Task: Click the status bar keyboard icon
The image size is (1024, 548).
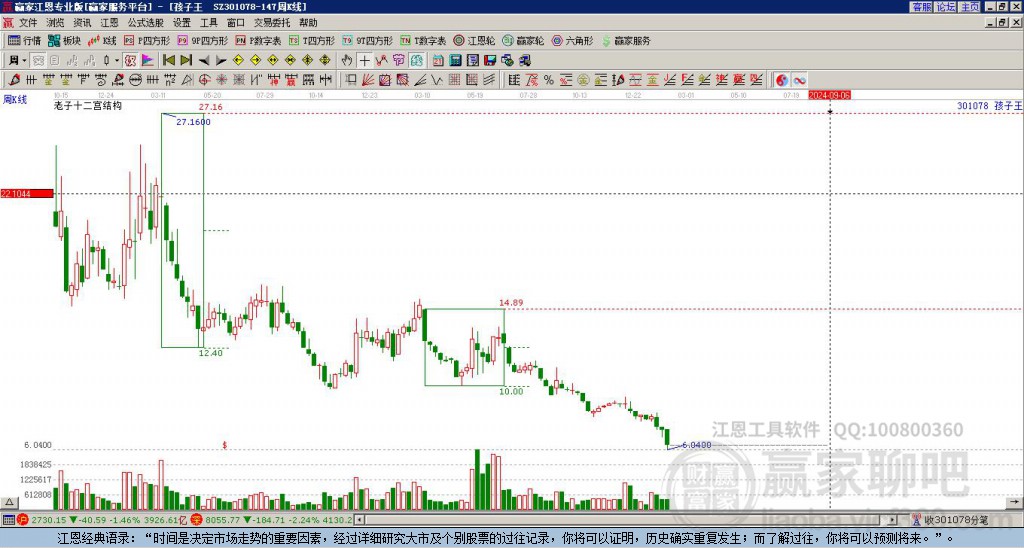Action: click(8, 520)
